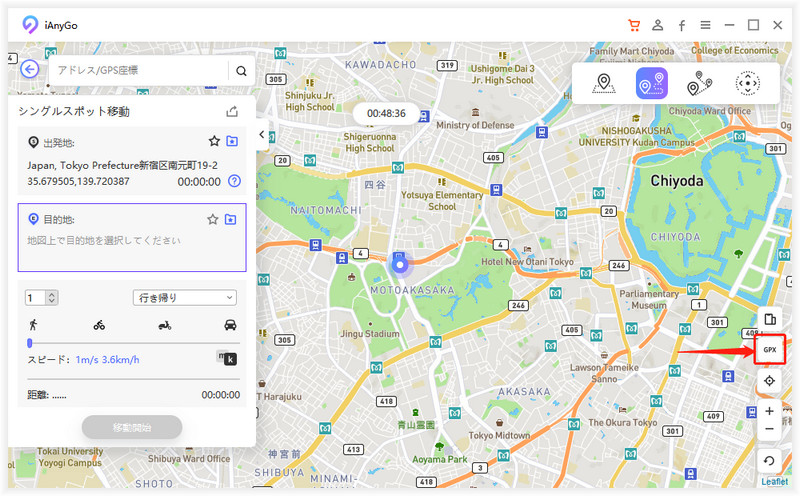Select bicycle speed mode
This screenshot has height=496, width=800.
coord(99,325)
